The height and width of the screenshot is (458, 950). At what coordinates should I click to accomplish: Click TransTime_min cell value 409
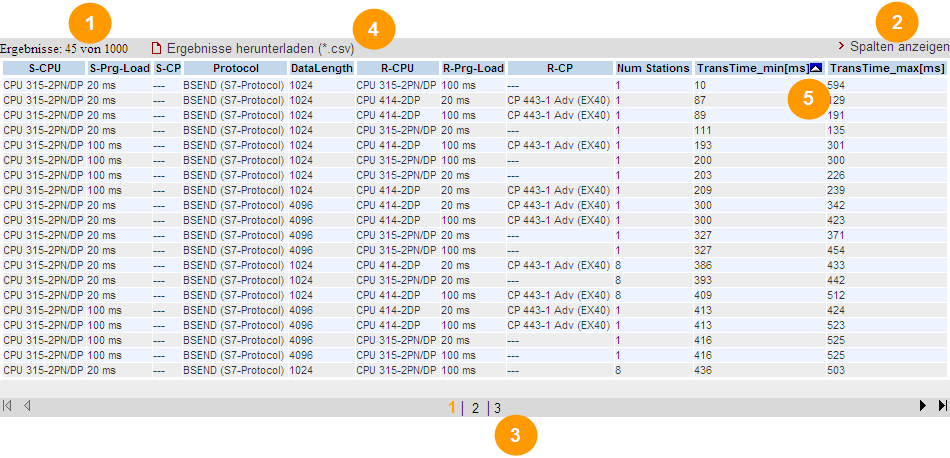click(x=702, y=295)
